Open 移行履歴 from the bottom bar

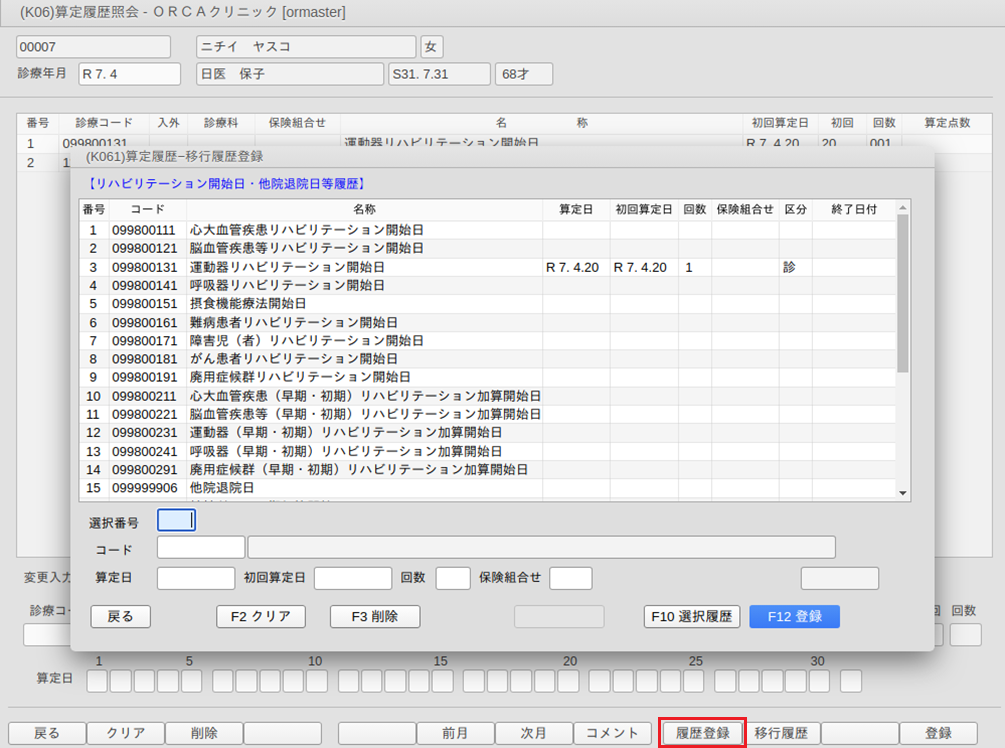781,733
